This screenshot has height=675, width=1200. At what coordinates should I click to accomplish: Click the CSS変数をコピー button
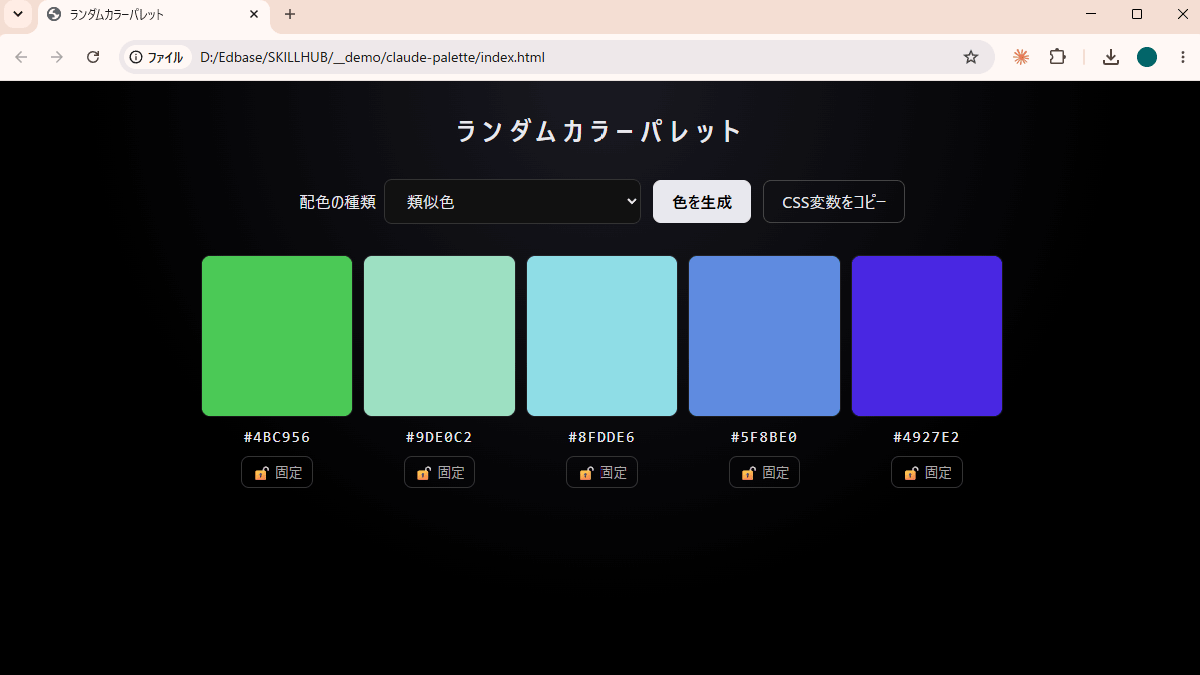834,202
